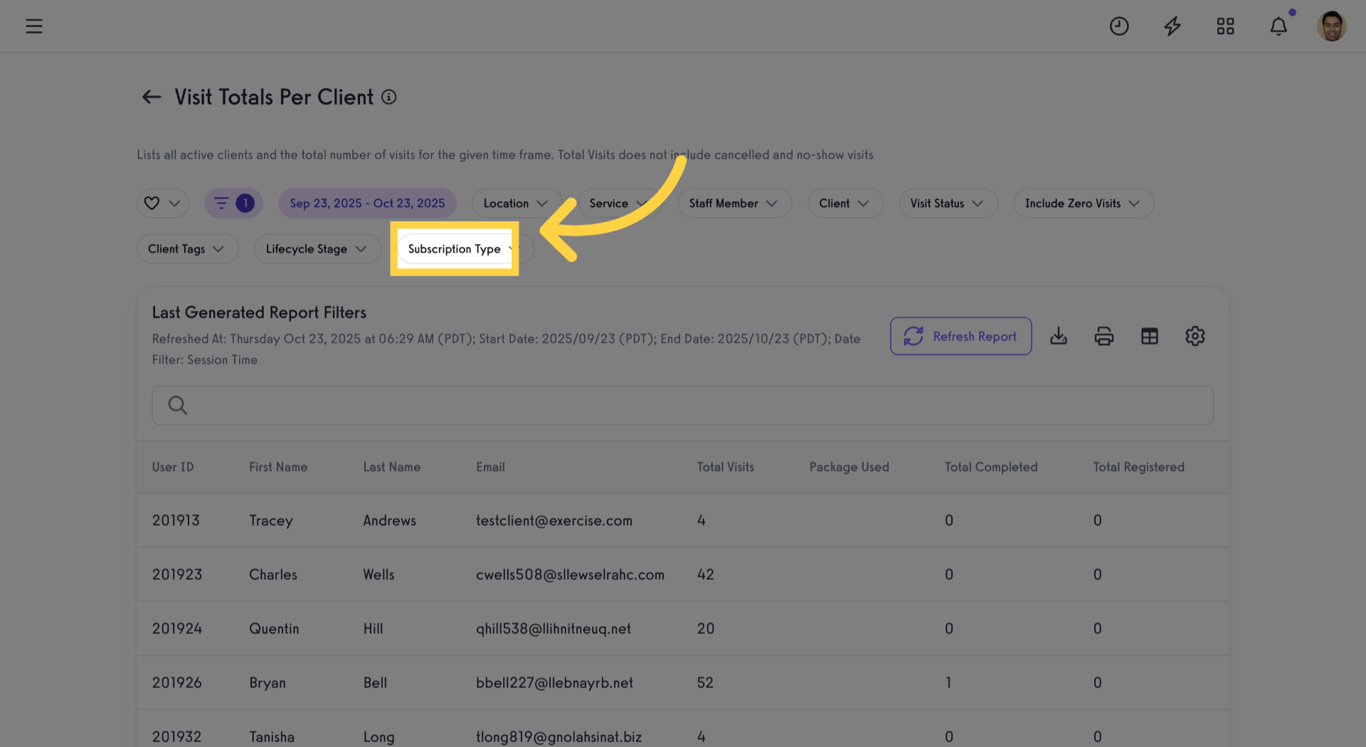Click the Refresh Report button

coord(960,336)
